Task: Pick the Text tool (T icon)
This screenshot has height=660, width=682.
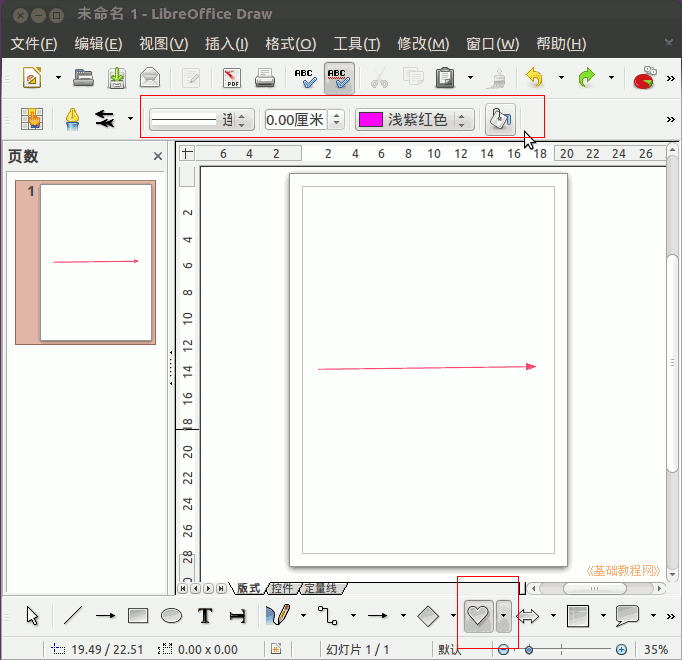Action: (x=205, y=616)
